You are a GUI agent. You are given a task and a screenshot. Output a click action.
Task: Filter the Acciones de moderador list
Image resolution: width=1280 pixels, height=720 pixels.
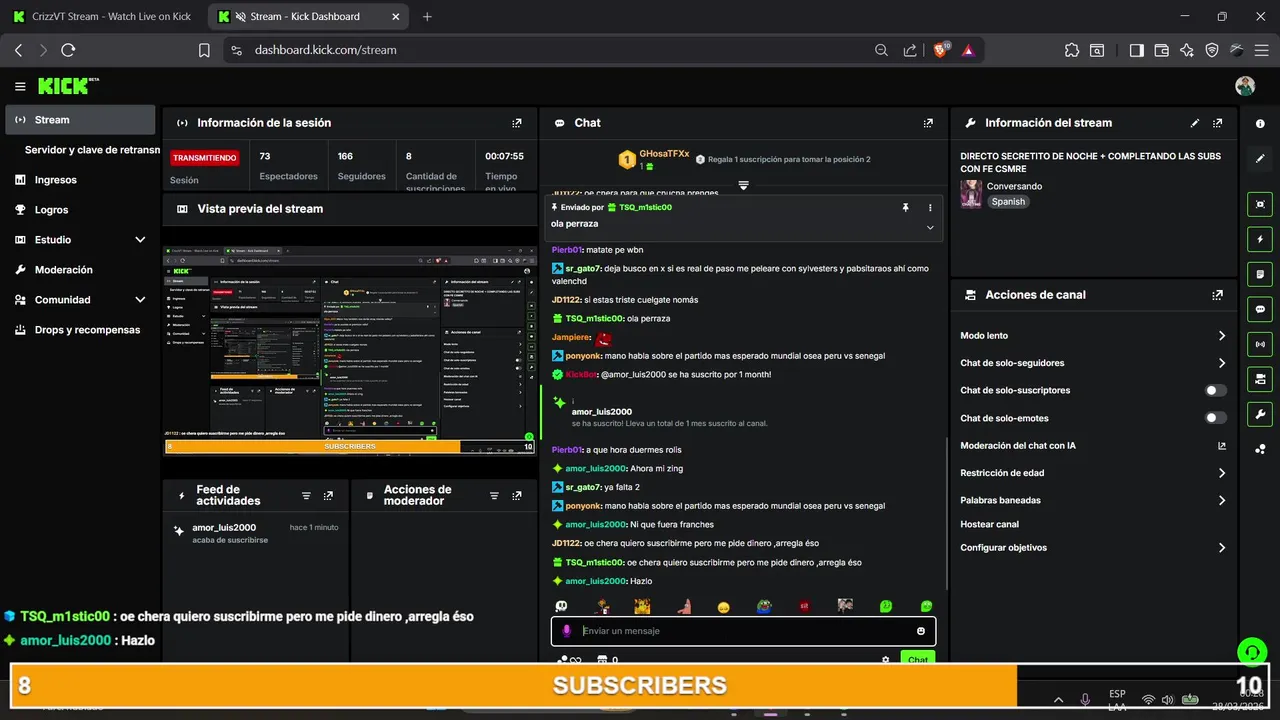point(493,496)
